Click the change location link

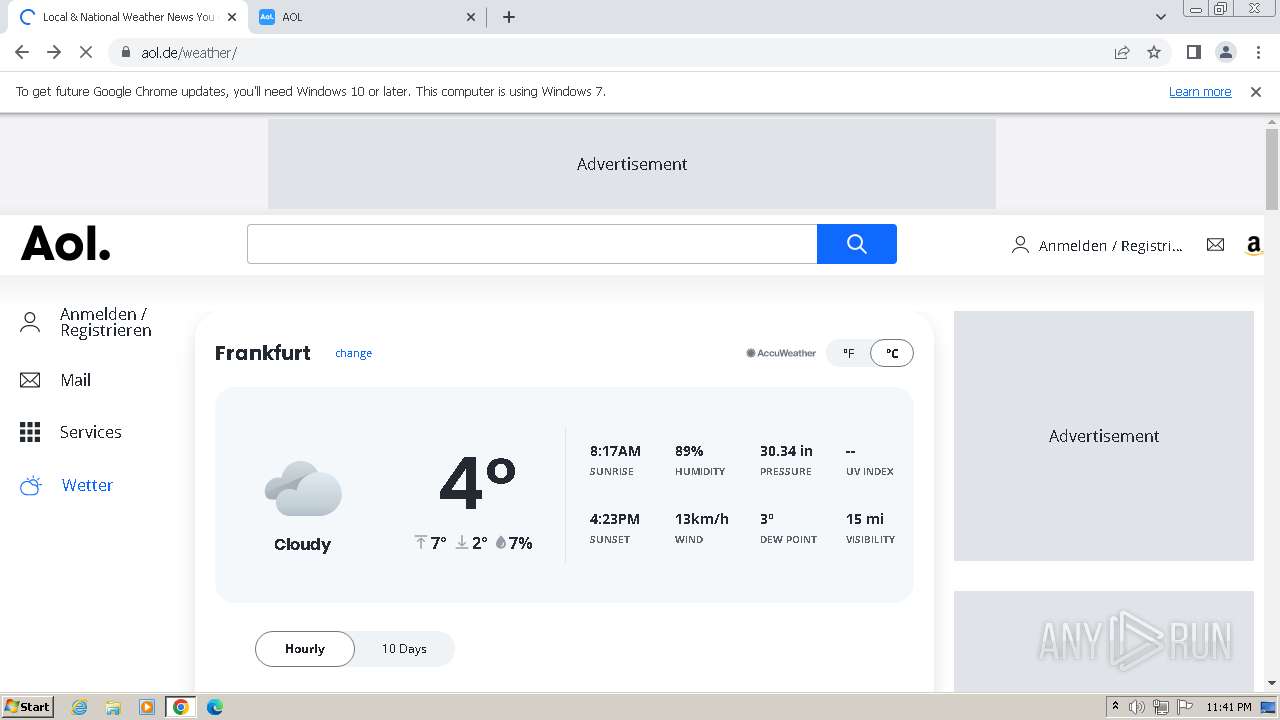coord(353,353)
